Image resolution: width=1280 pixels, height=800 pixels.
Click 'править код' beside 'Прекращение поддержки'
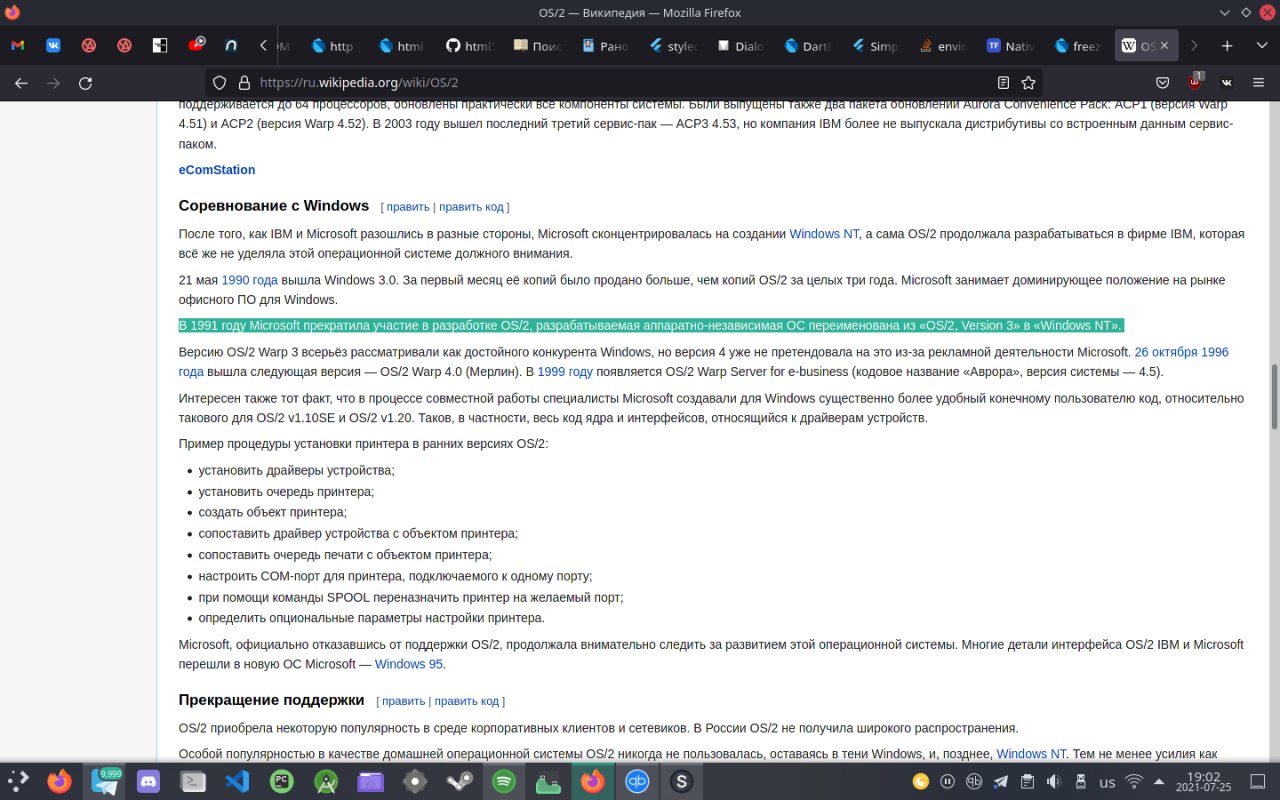tap(467, 701)
